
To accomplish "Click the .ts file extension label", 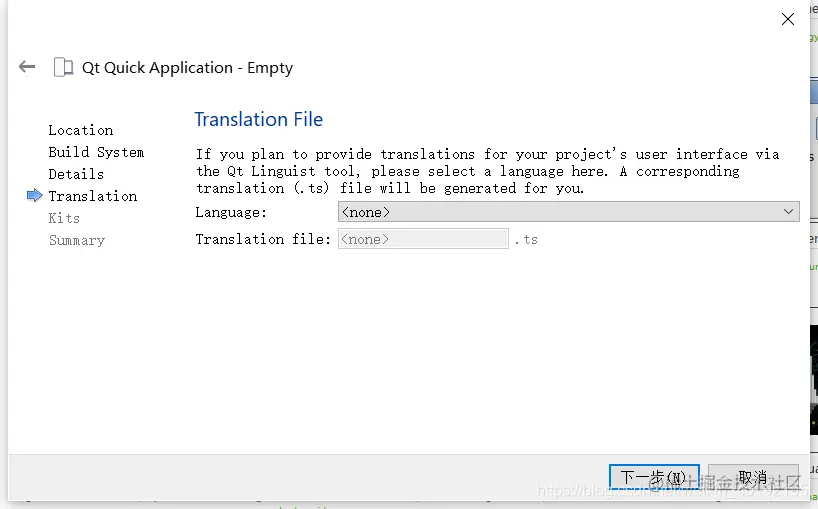I will 526,239.
